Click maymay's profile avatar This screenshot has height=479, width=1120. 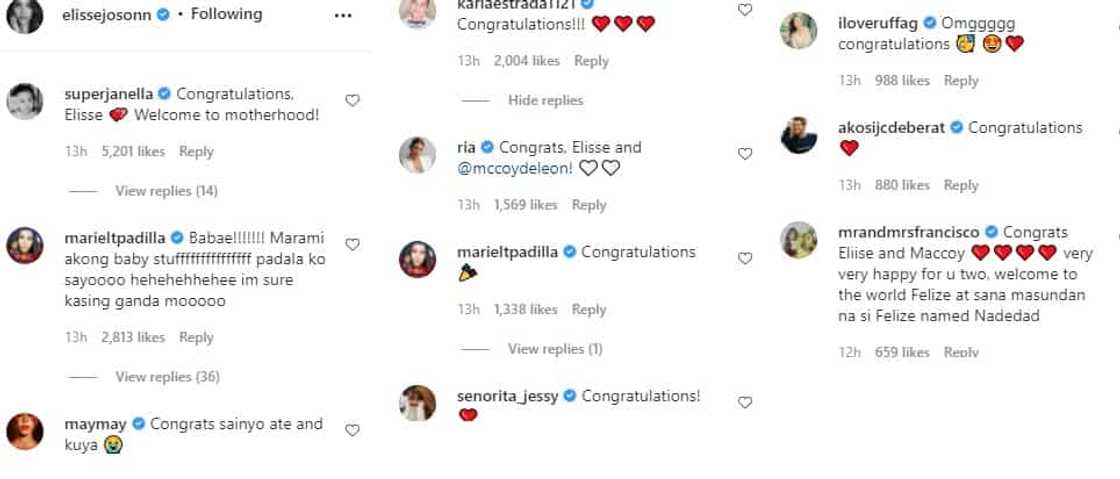click(x=25, y=431)
